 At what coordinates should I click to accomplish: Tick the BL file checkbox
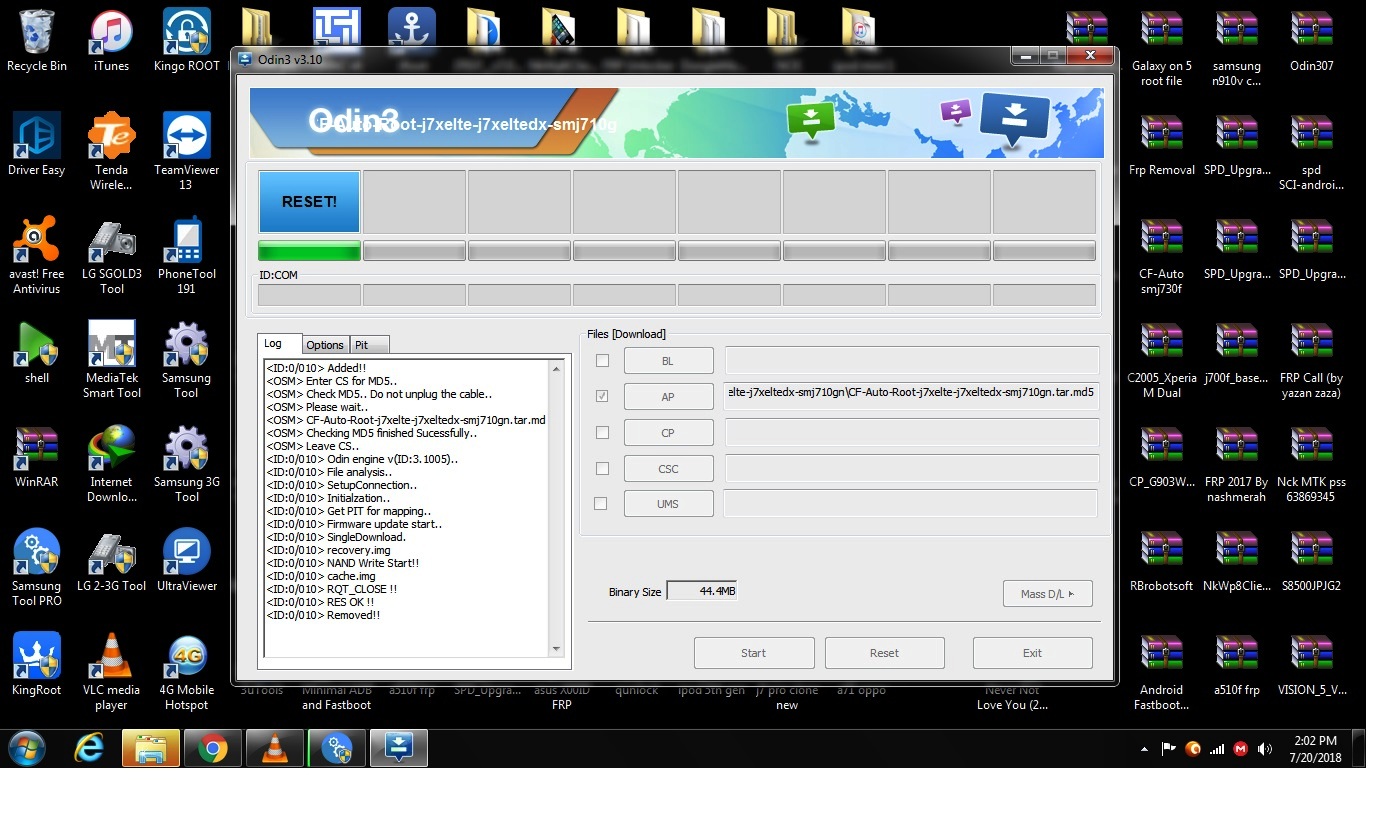tap(602, 360)
